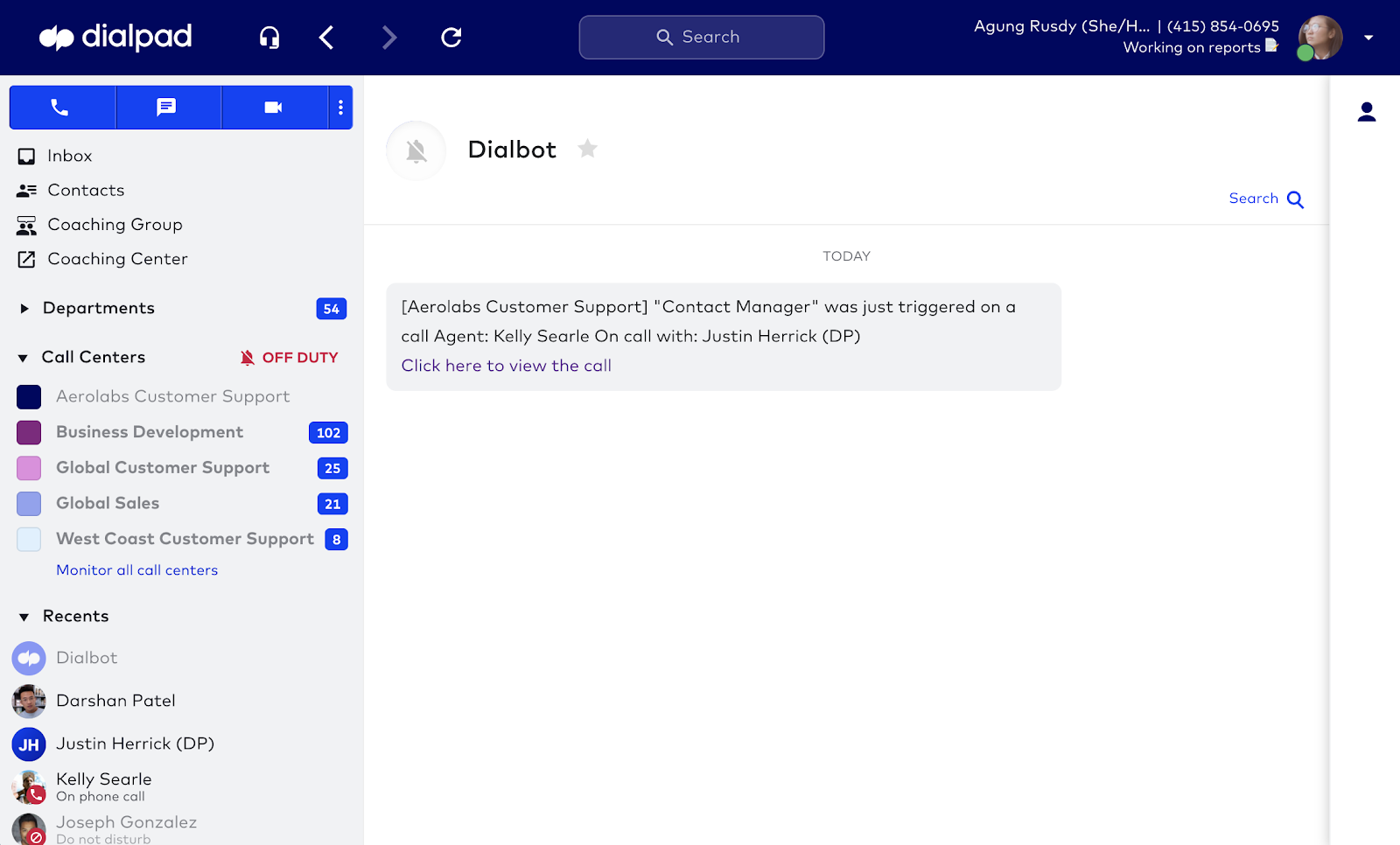The height and width of the screenshot is (845, 1400).
Task: Start a video meeting
Action: pos(275,108)
